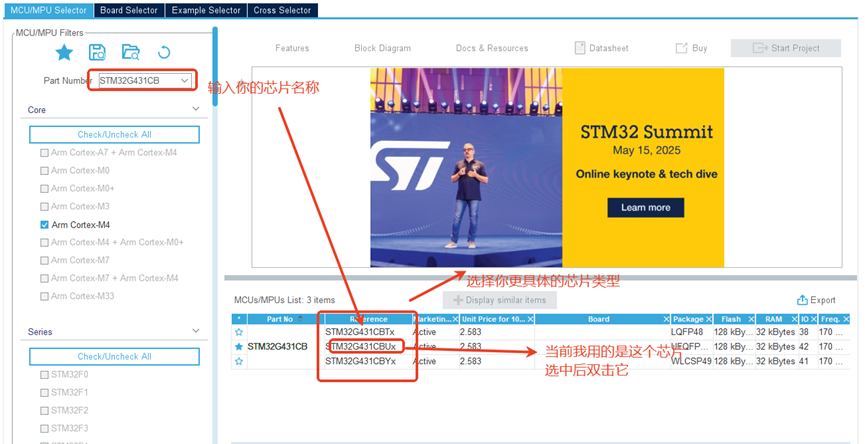Show favorite MCUs with the star icon
The image size is (865, 444).
[65, 52]
